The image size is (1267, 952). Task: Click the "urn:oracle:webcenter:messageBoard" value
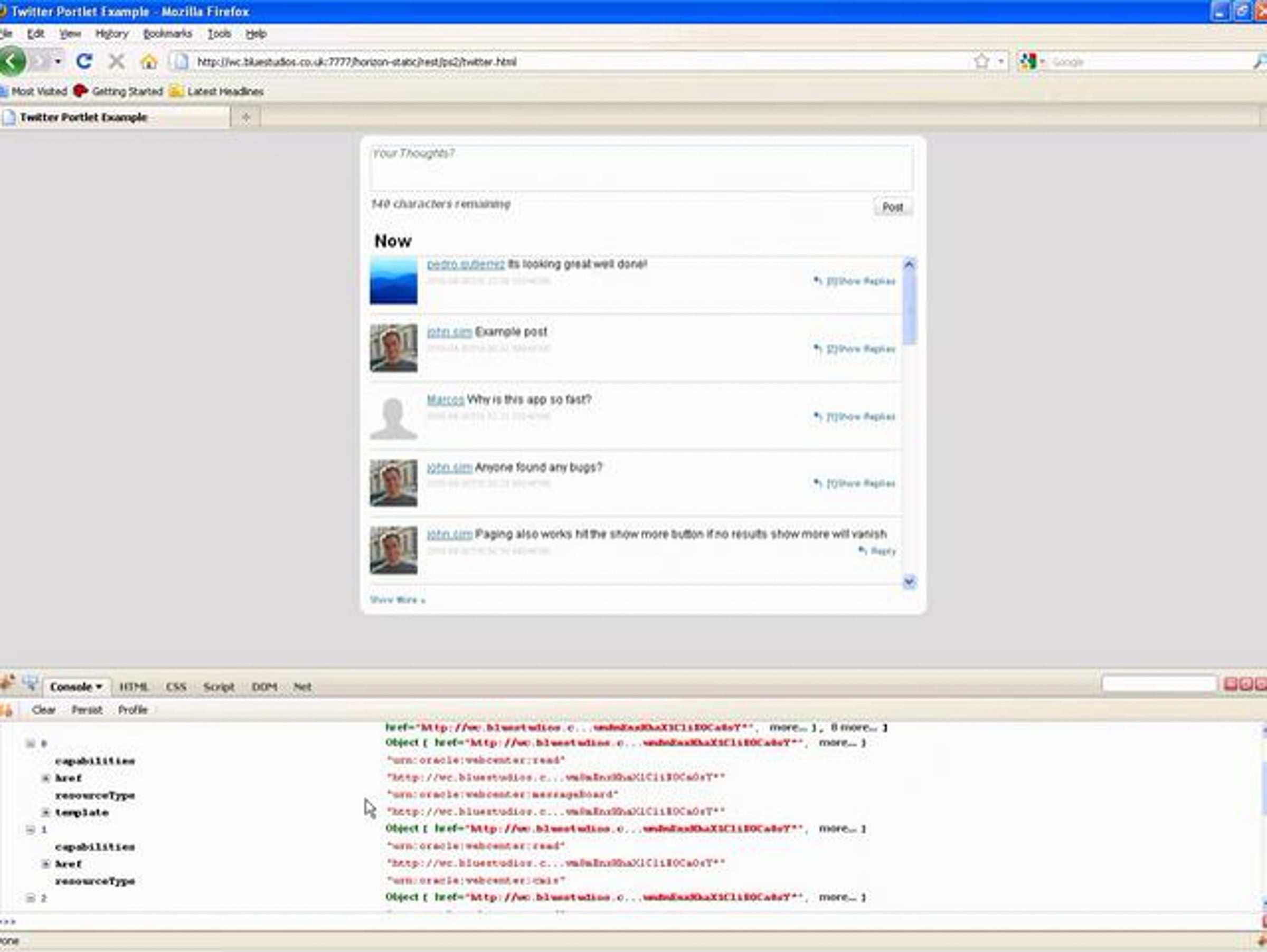pyautogui.click(x=503, y=795)
